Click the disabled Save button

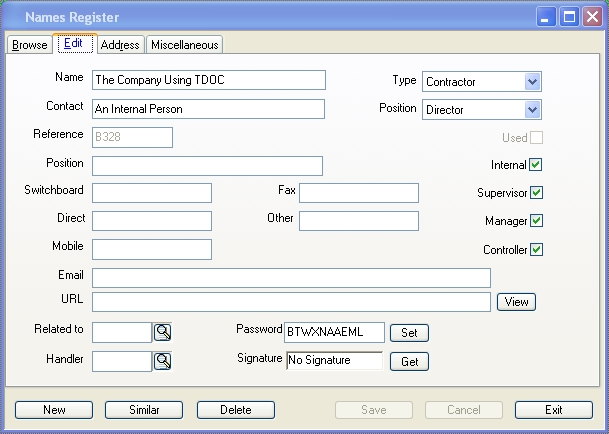coord(374,410)
